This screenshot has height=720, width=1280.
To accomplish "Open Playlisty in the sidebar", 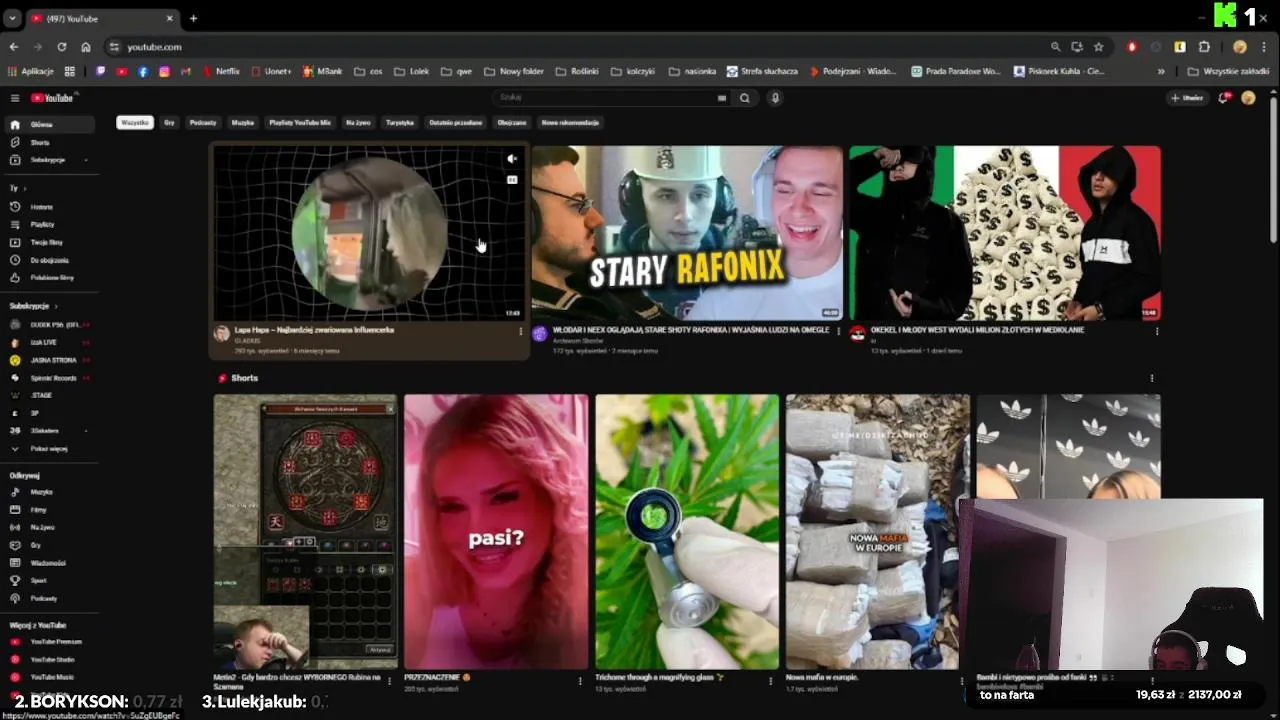I will click(50, 224).
